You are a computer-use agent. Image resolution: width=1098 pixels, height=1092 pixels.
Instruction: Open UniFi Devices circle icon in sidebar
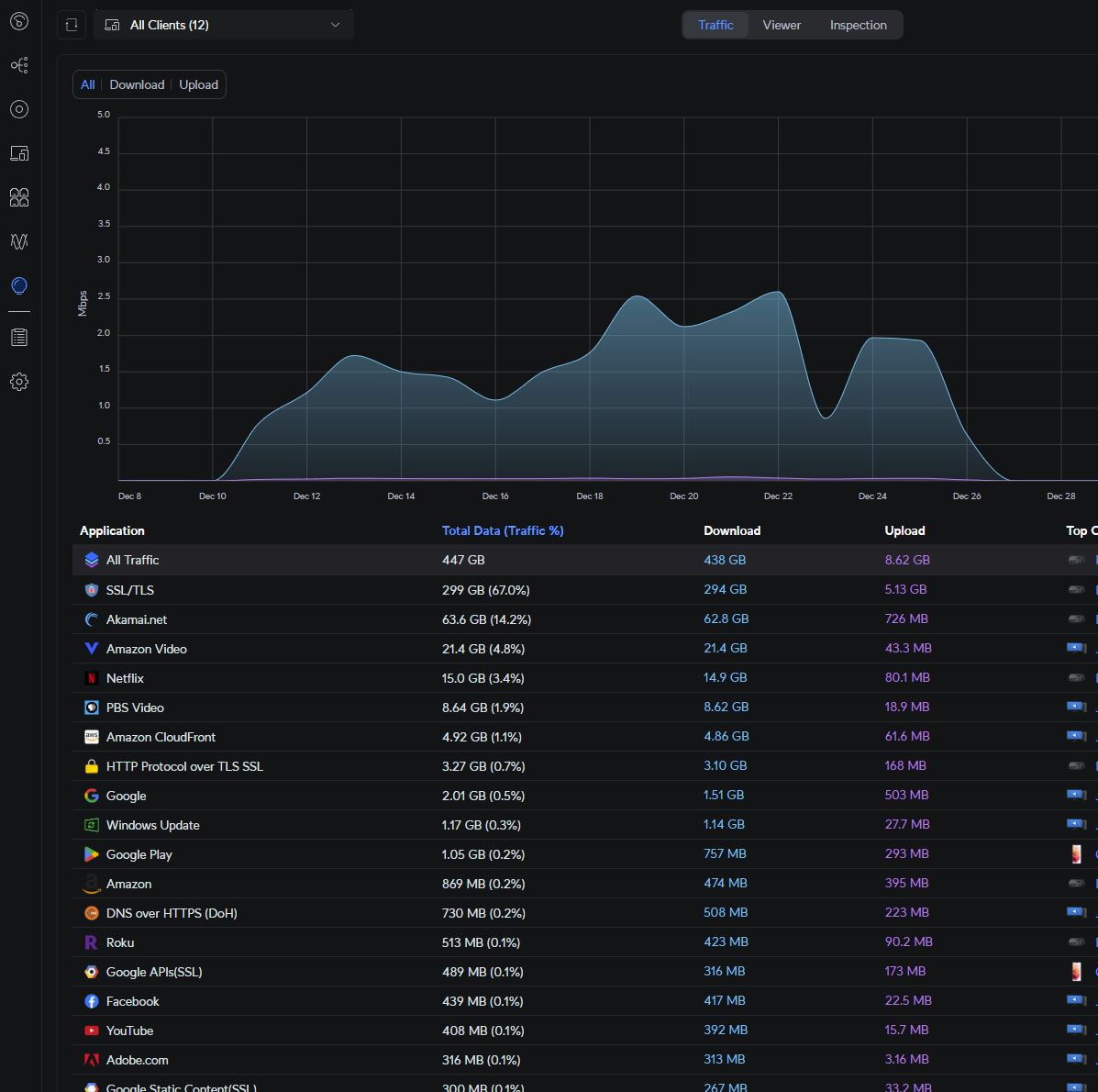pyautogui.click(x=19, y=109)
